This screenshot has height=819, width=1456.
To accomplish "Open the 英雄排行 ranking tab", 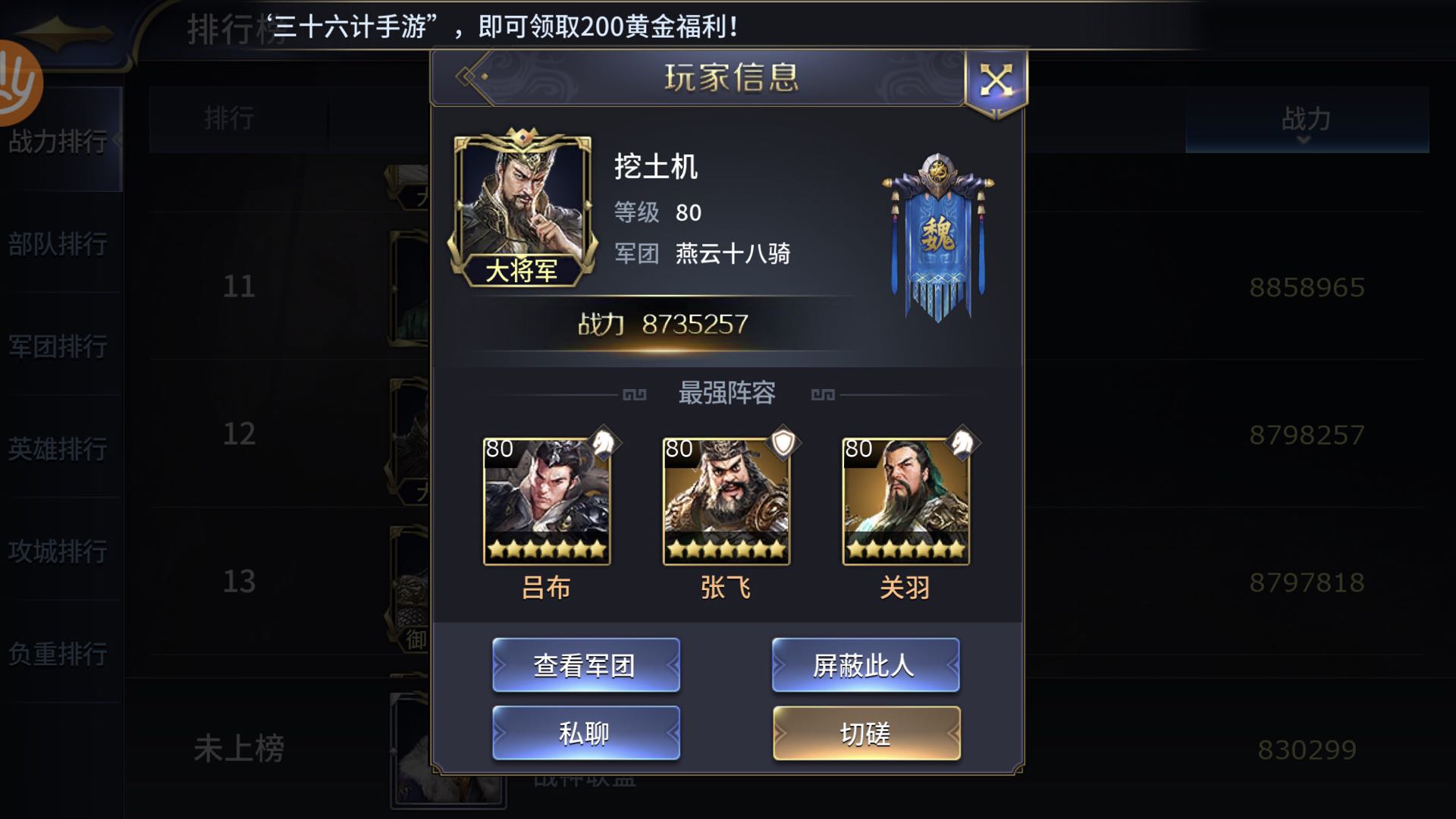I will point(59,449).
